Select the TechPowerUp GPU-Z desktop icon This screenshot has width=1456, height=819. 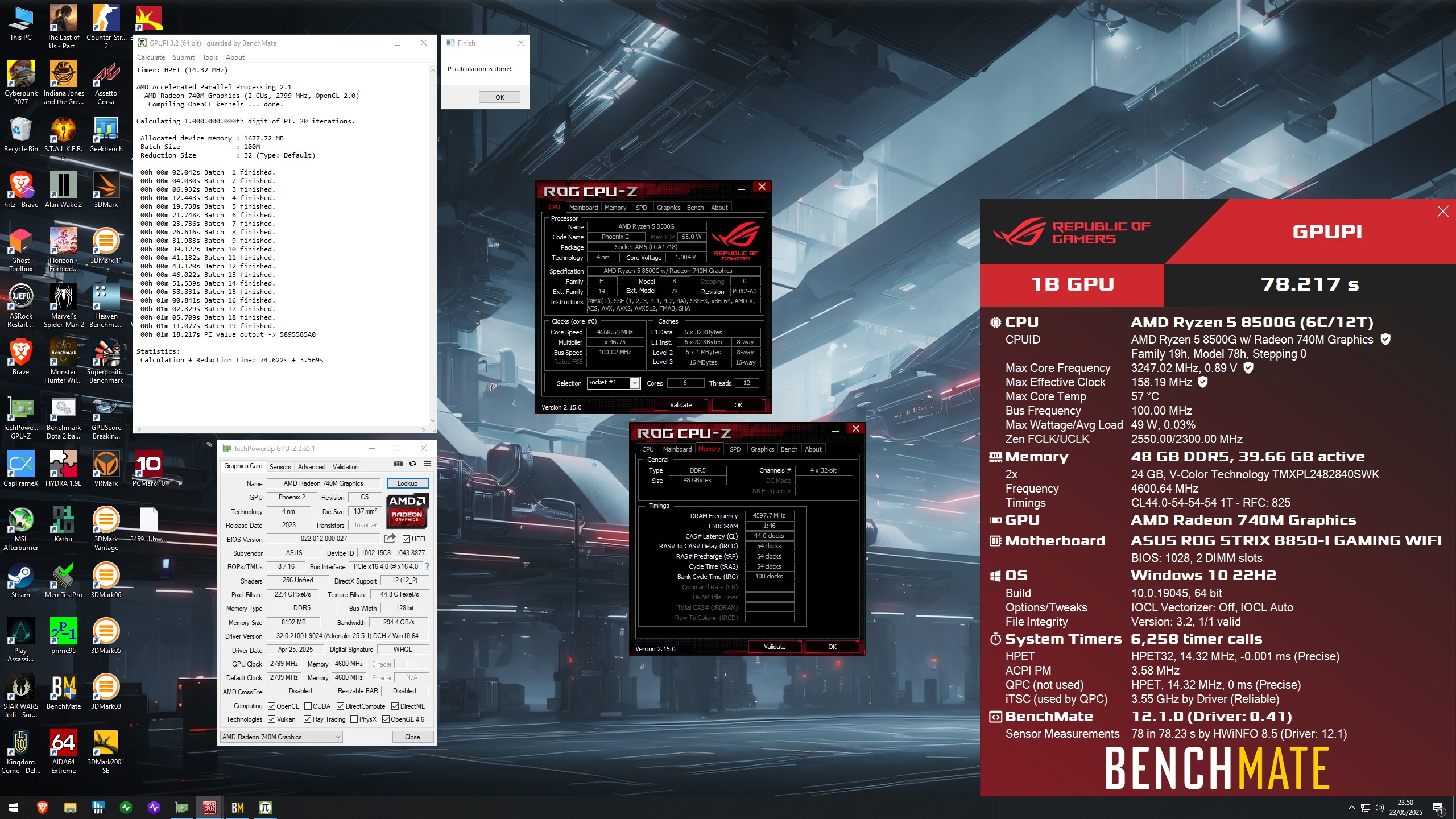click(21, 418)
